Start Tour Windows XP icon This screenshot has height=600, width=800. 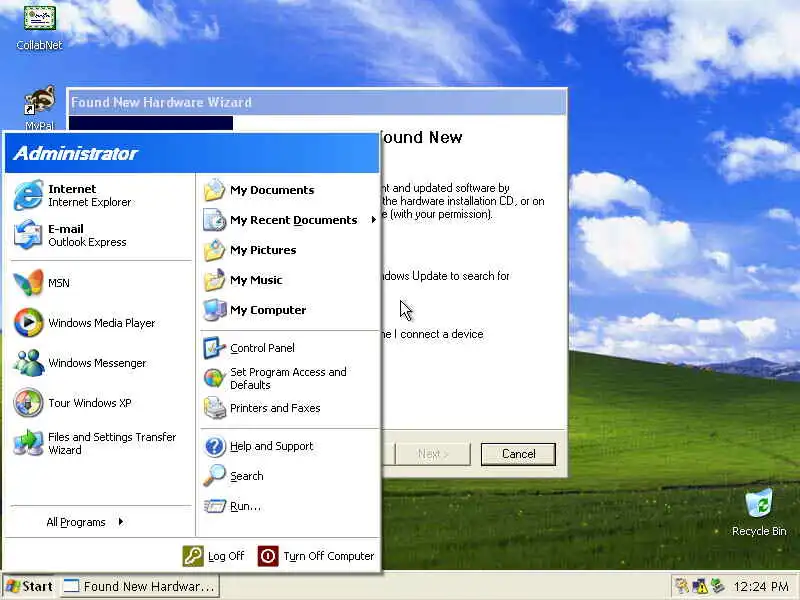pos(28,403)
